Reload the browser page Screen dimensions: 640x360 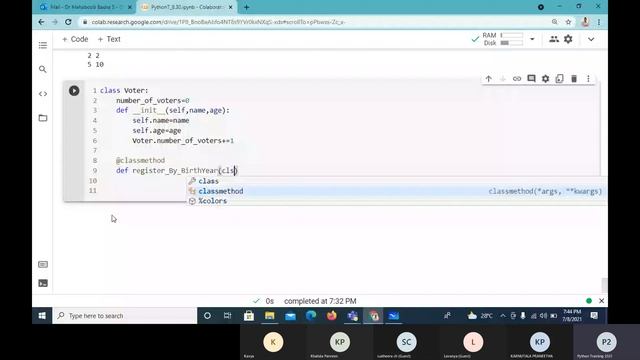click(x=68, y=22)
